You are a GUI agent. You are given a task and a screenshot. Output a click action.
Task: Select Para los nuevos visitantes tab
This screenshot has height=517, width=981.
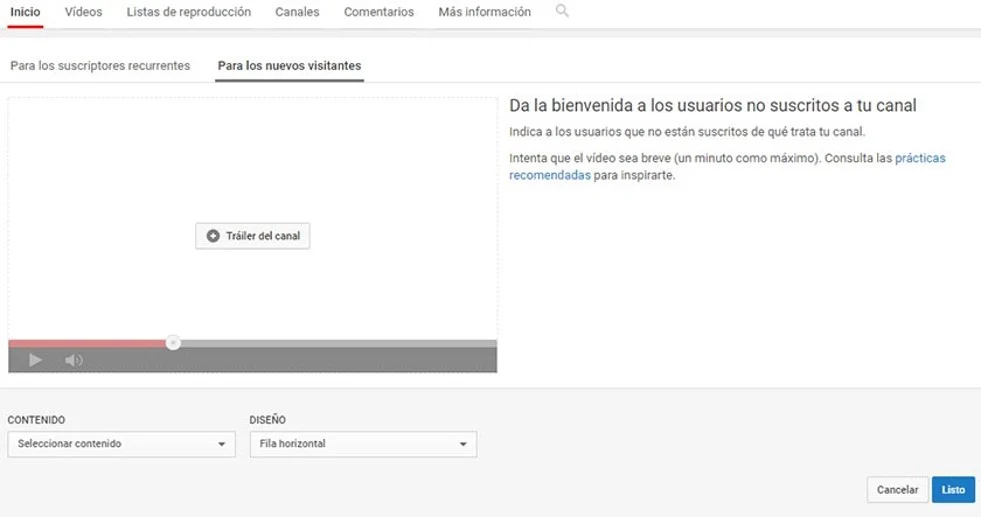pos(289,66)
